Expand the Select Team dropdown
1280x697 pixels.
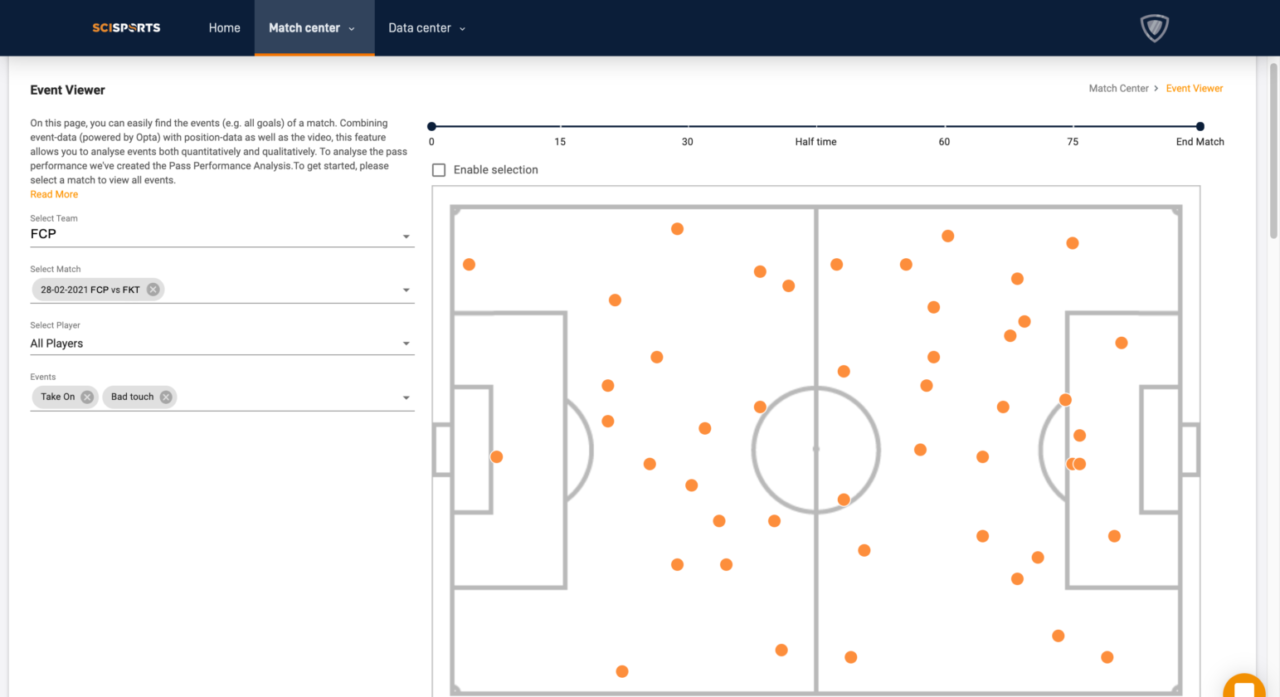pyautogui.click(x=406, y=237)
